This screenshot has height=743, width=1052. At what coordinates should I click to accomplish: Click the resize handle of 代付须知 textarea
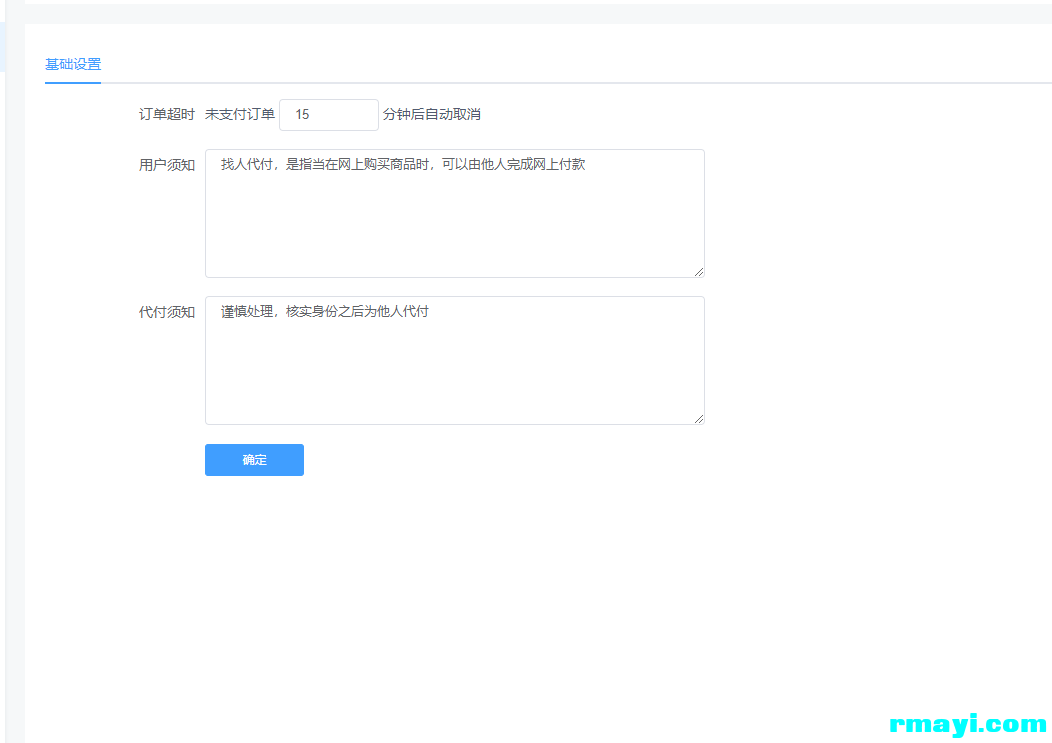(699, 419)
